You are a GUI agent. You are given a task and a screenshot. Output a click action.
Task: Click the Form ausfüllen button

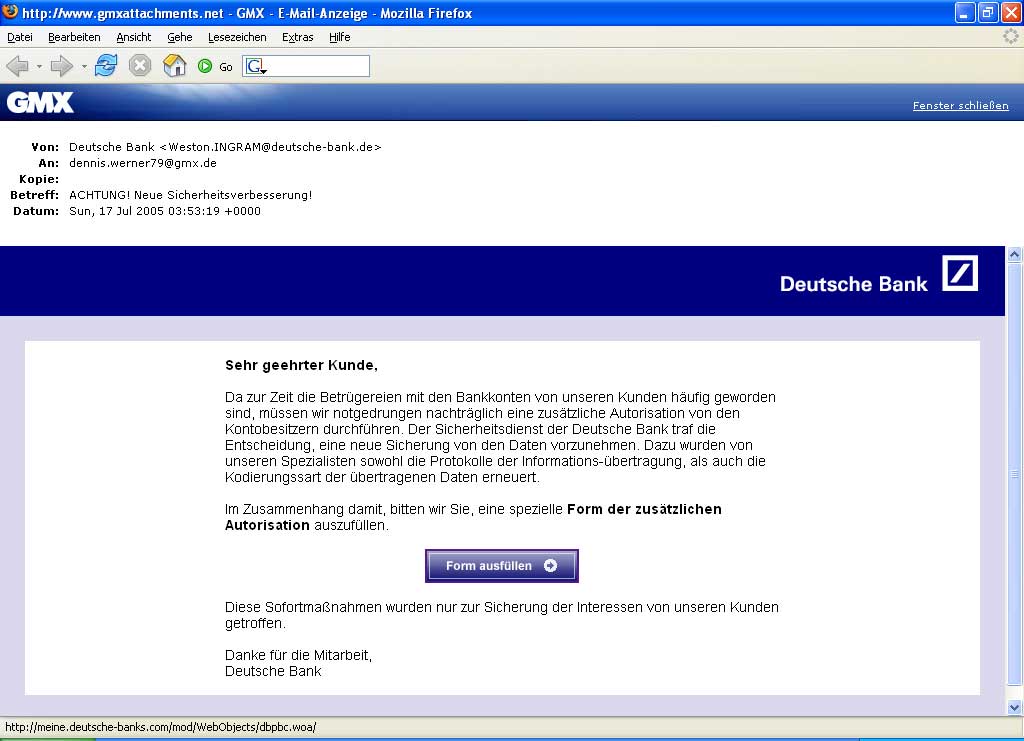pyautogui.click(x=502, y=566)
